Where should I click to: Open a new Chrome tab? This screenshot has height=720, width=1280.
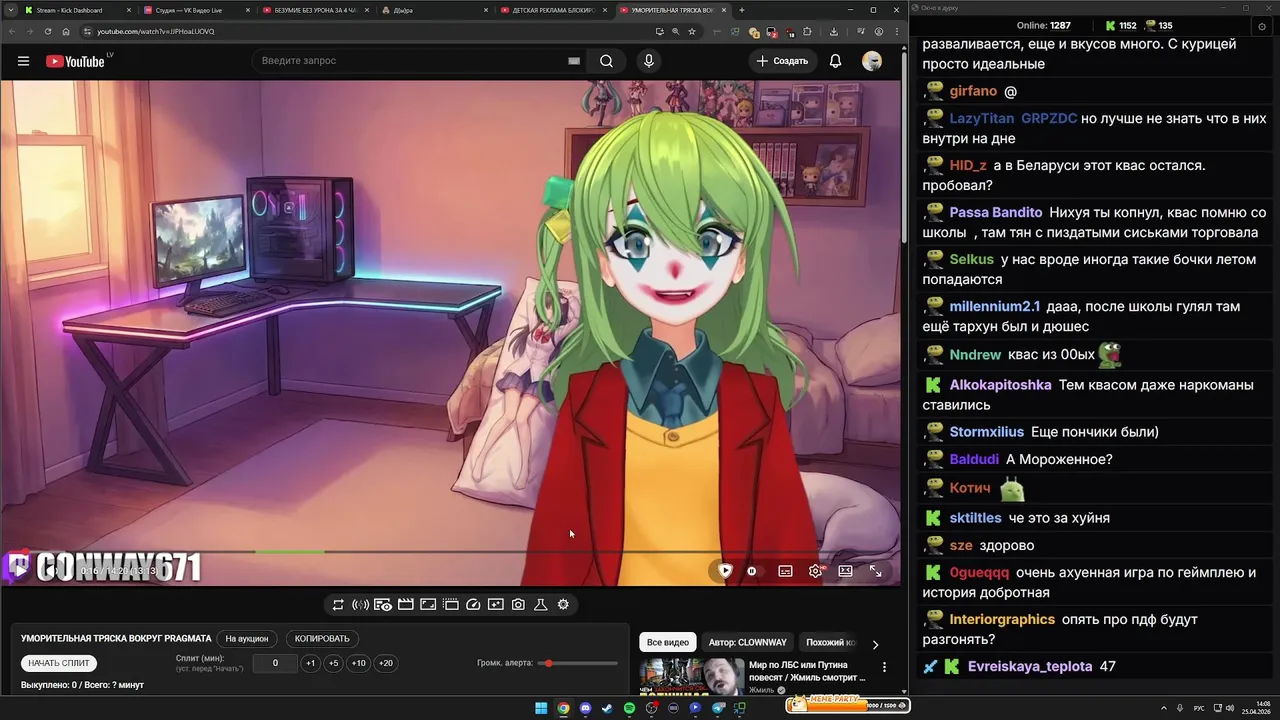point(741,10)
